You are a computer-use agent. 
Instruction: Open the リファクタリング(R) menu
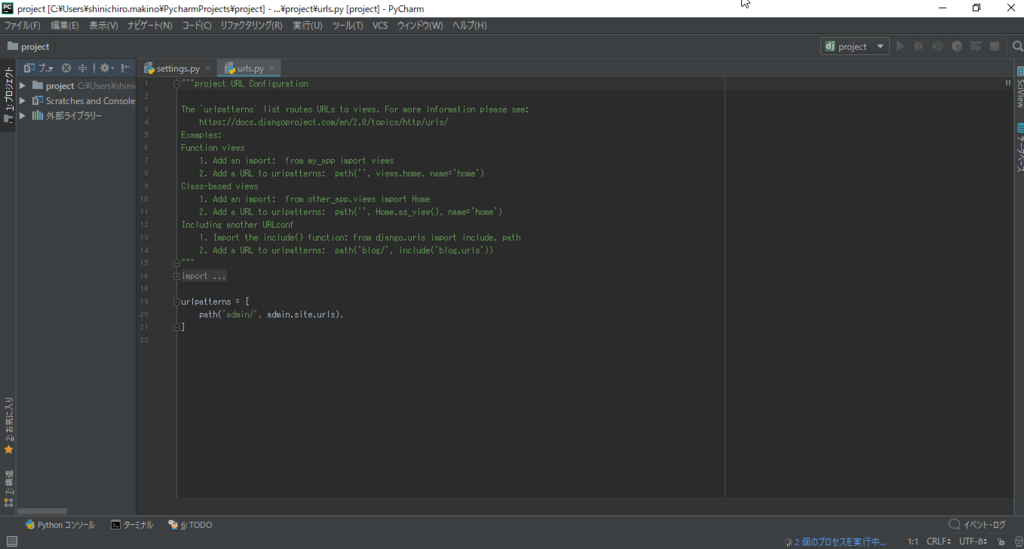click(251, 25)
